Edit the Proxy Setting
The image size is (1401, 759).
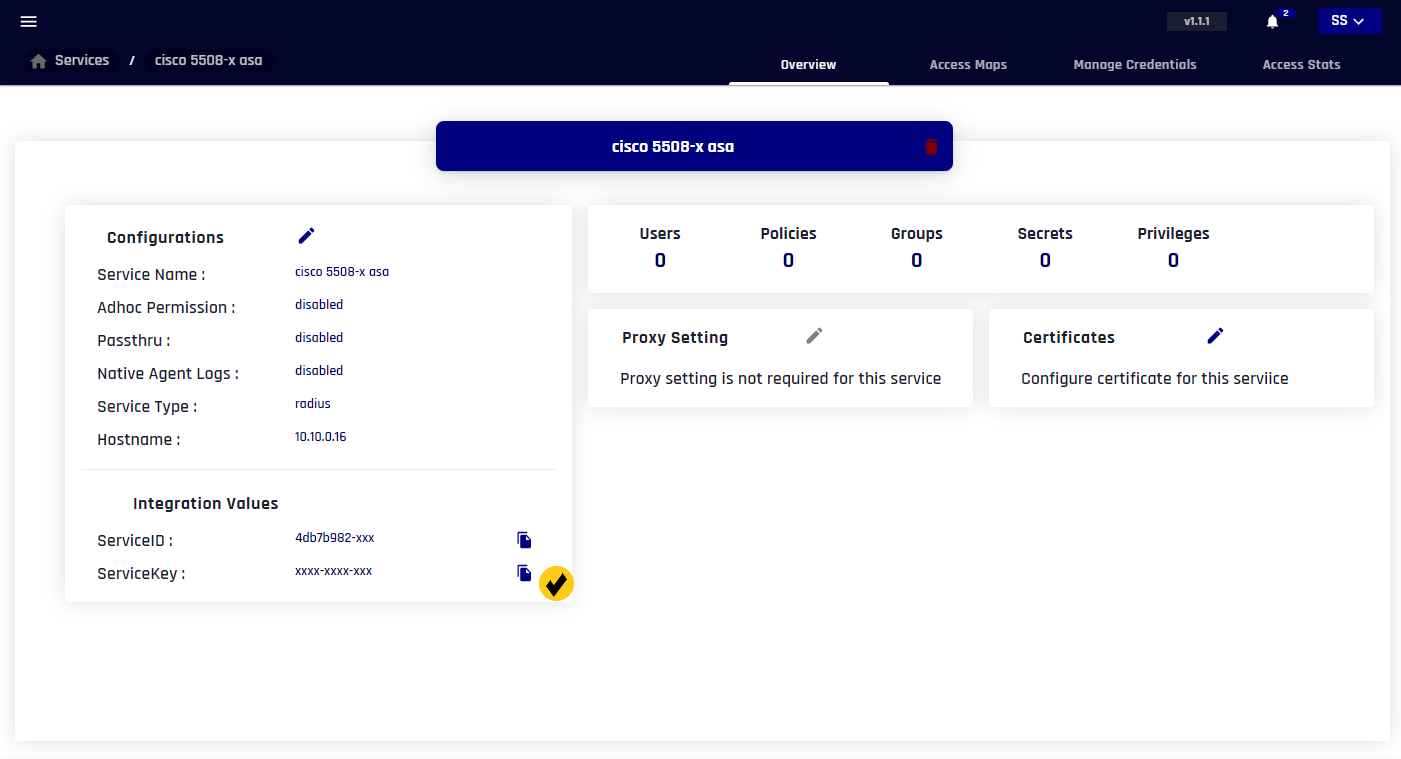814,336
